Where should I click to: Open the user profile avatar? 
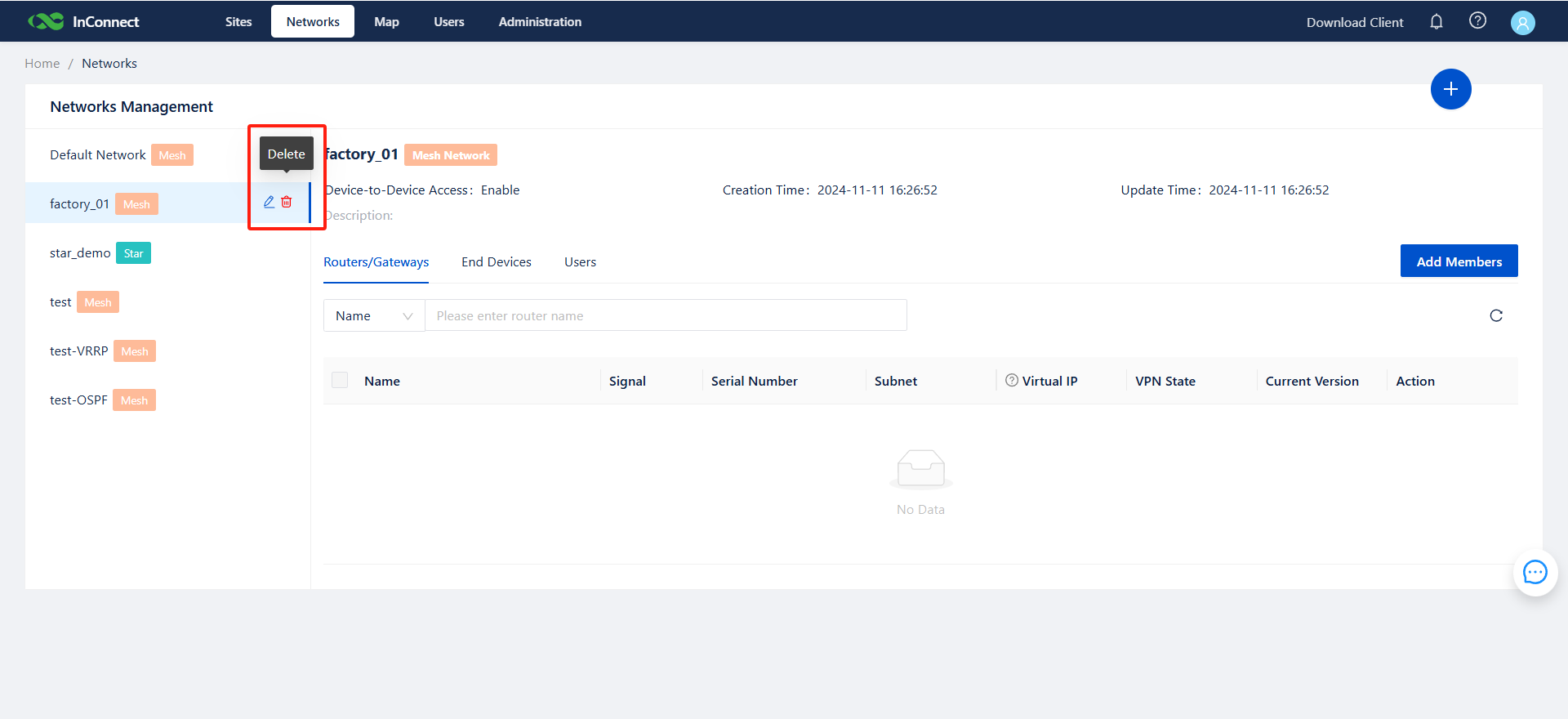coord(1522,23)
